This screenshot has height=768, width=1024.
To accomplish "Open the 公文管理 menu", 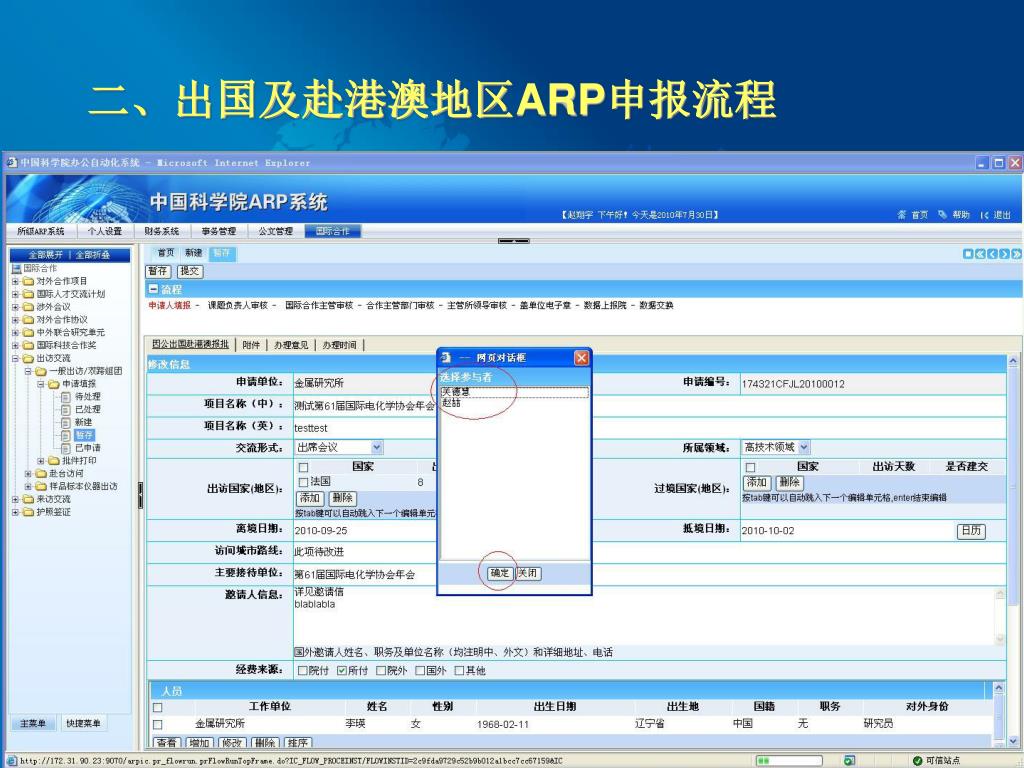I will (x=276, y=231).
